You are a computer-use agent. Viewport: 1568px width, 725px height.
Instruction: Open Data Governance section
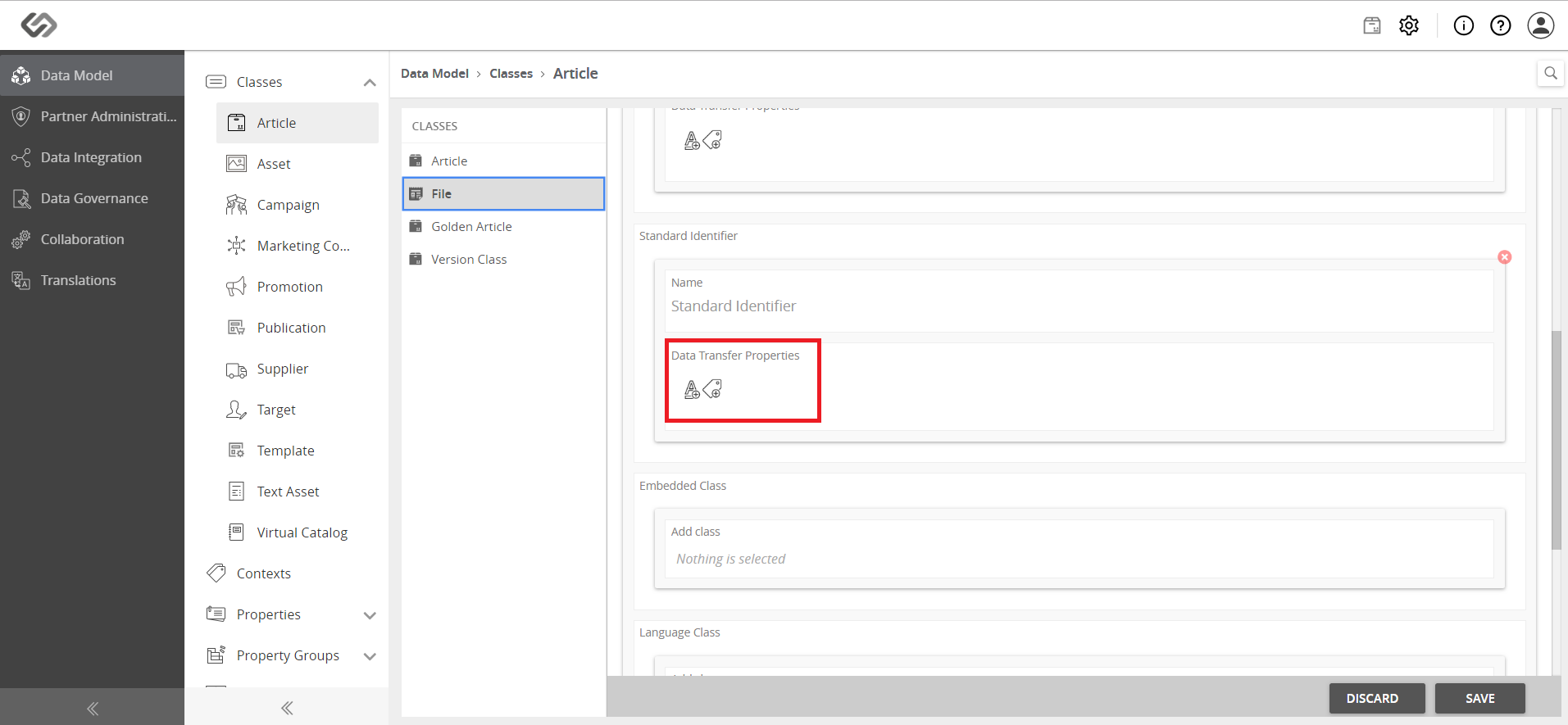pyautogui.click(x=92, y=198)
